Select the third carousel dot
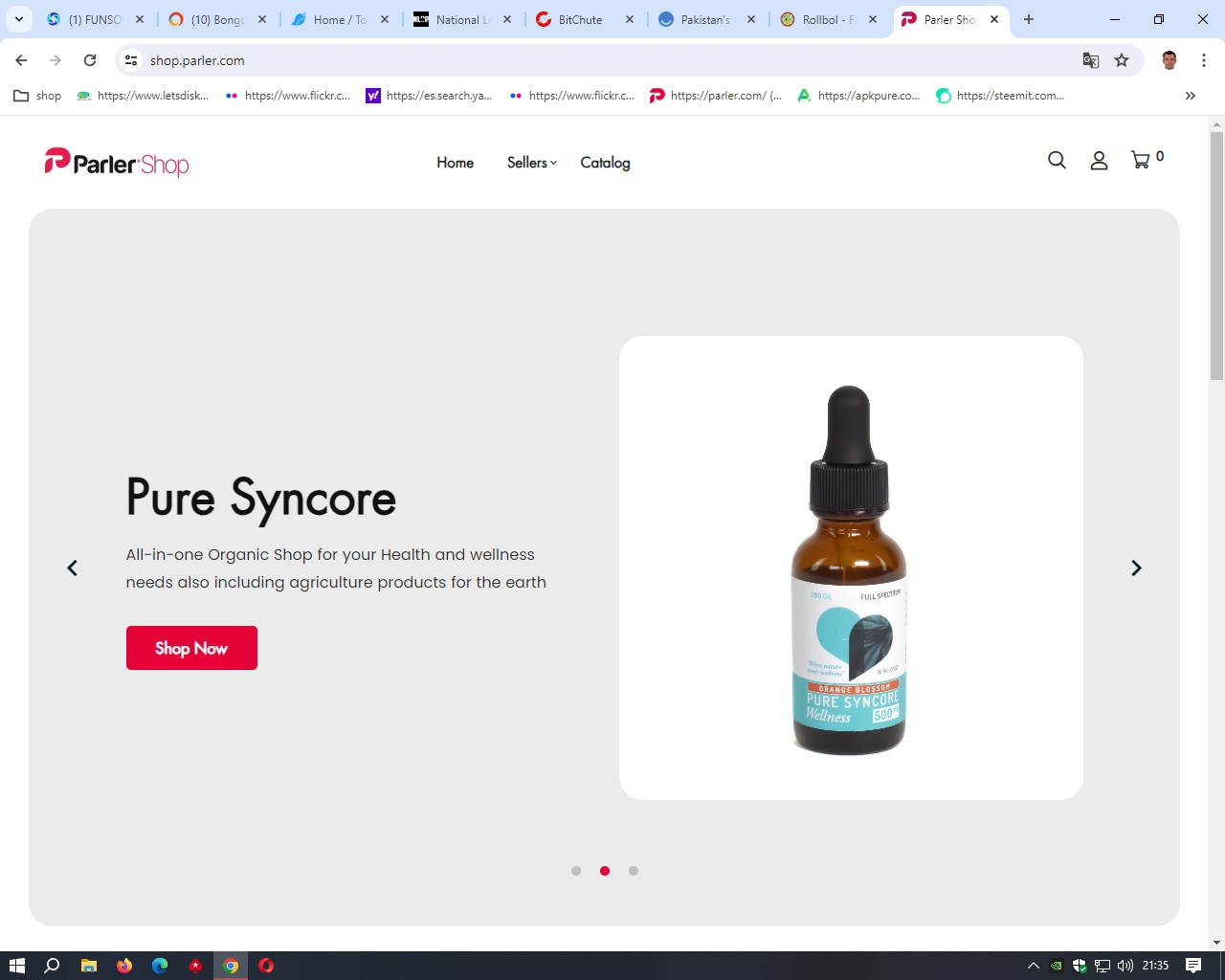 pyautogui.click(x=634, y=871)
